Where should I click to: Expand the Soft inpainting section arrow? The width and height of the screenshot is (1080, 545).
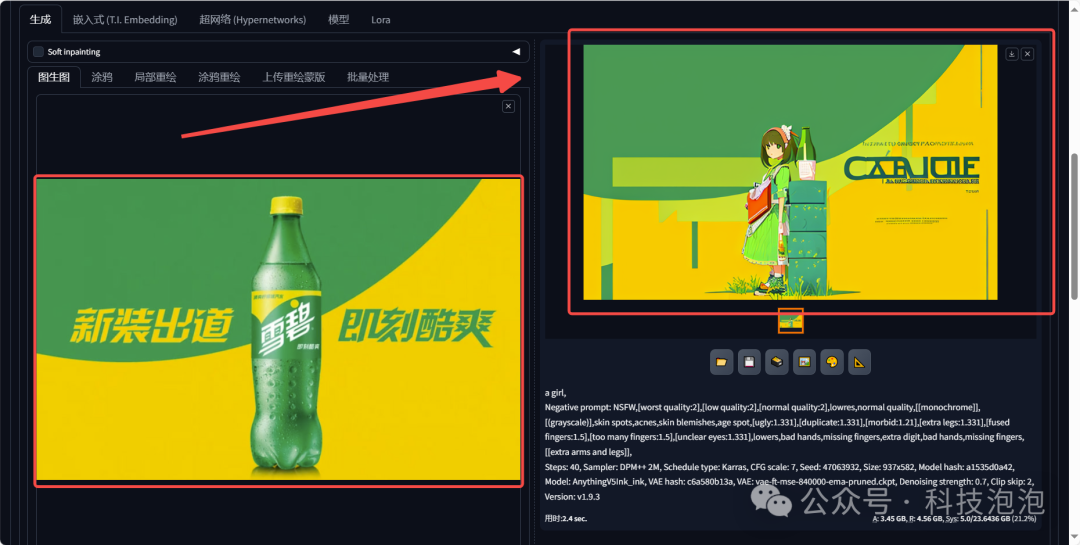click(516, 52)
